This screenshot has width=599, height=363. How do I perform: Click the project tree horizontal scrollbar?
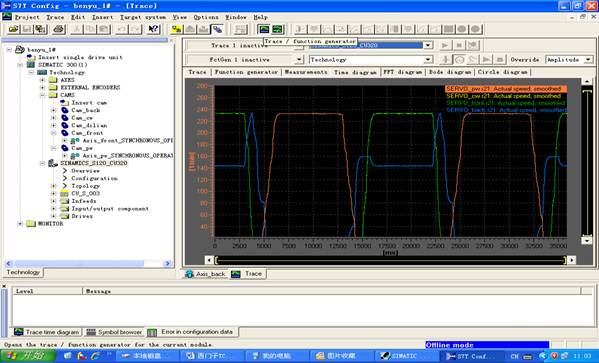tap(88, 264)
